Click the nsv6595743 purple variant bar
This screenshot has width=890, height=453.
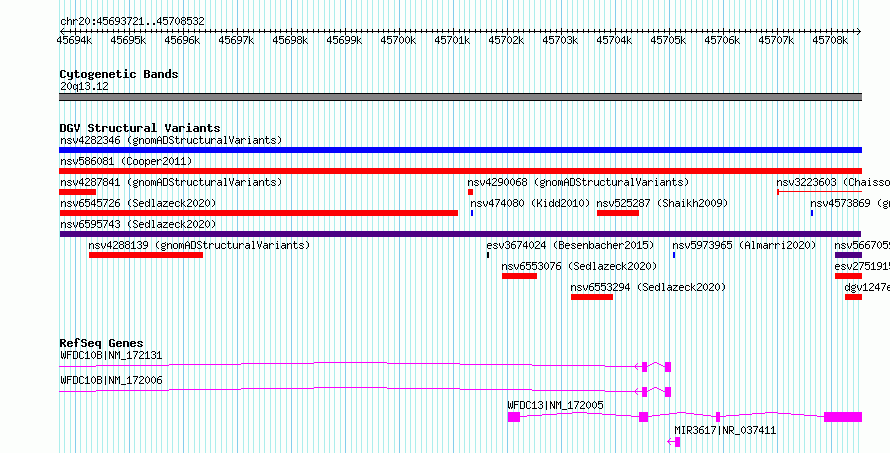pos(460,234)
